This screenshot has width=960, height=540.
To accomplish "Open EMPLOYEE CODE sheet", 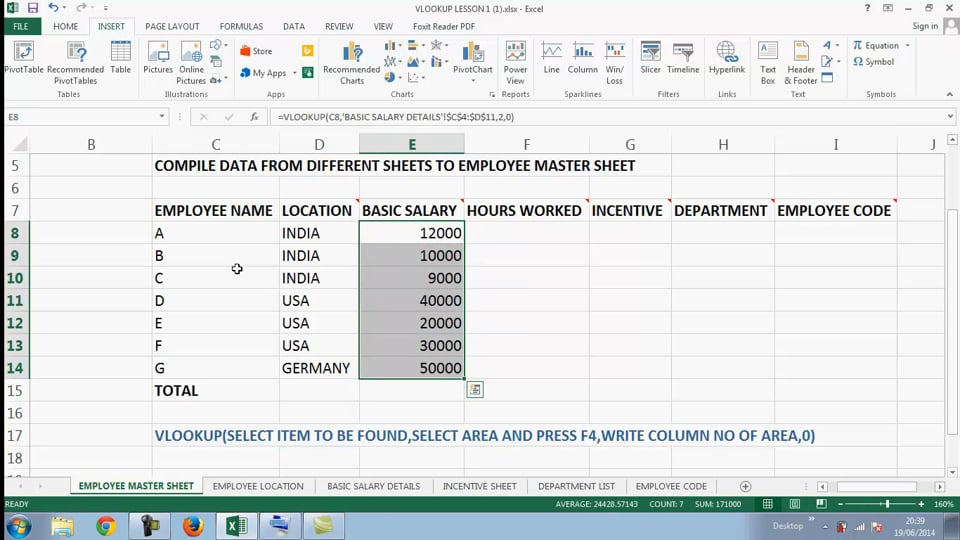I will 671,486.
